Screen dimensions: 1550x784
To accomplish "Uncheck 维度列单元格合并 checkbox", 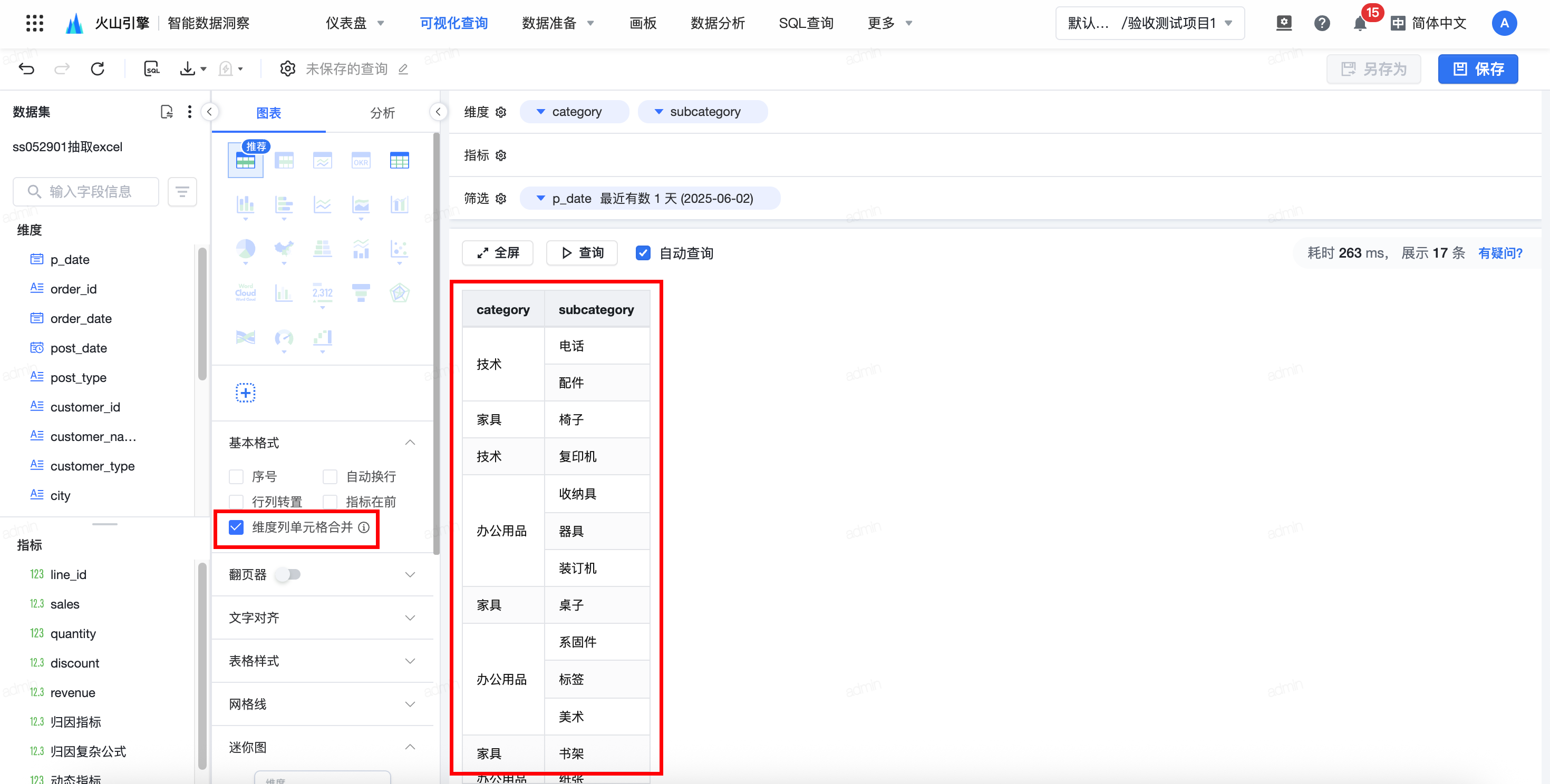I will [237, 527].
